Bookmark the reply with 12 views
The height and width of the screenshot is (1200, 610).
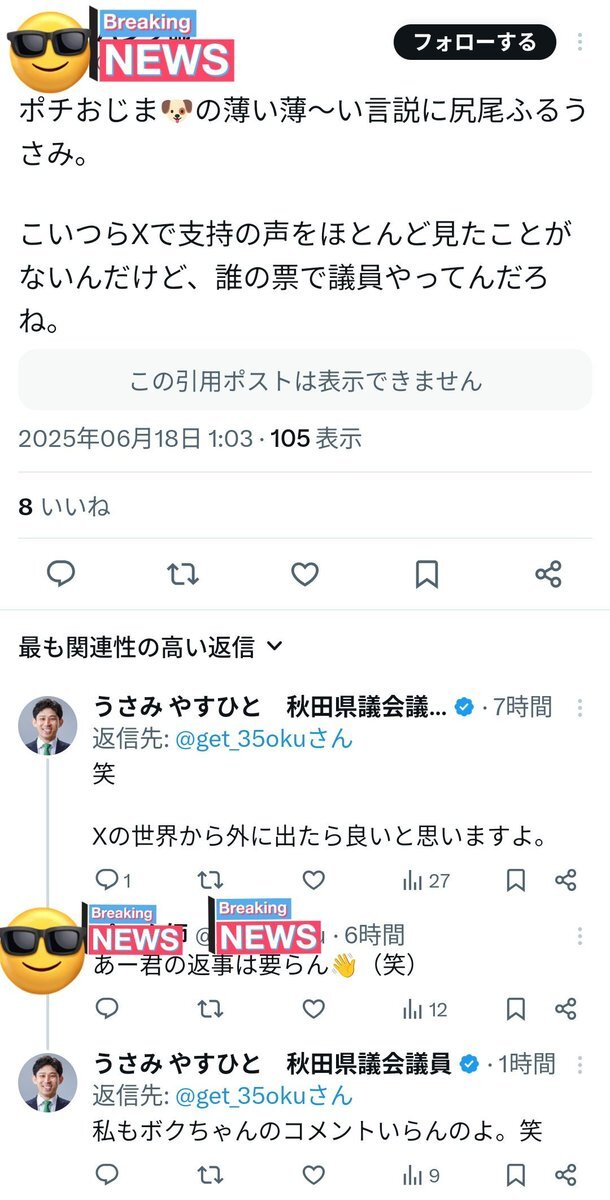(516, 1009)
